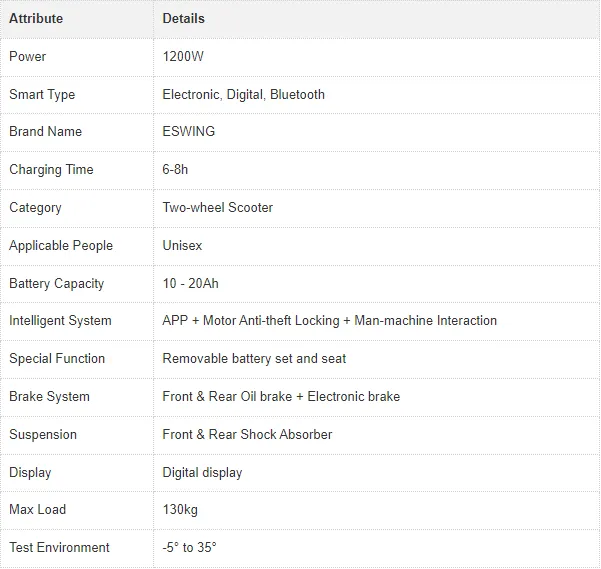Click the 10 - 20Ah battery capacity value
Viewport: 601px width, 569px height.
tap(190, 284)
